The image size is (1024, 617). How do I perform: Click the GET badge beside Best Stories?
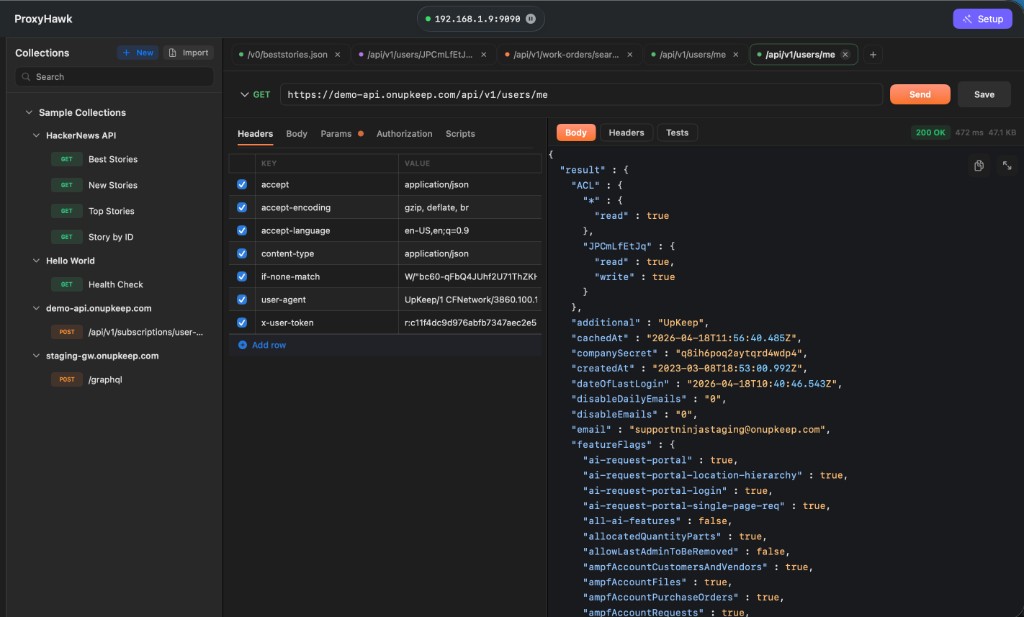[x=67, y=159]
